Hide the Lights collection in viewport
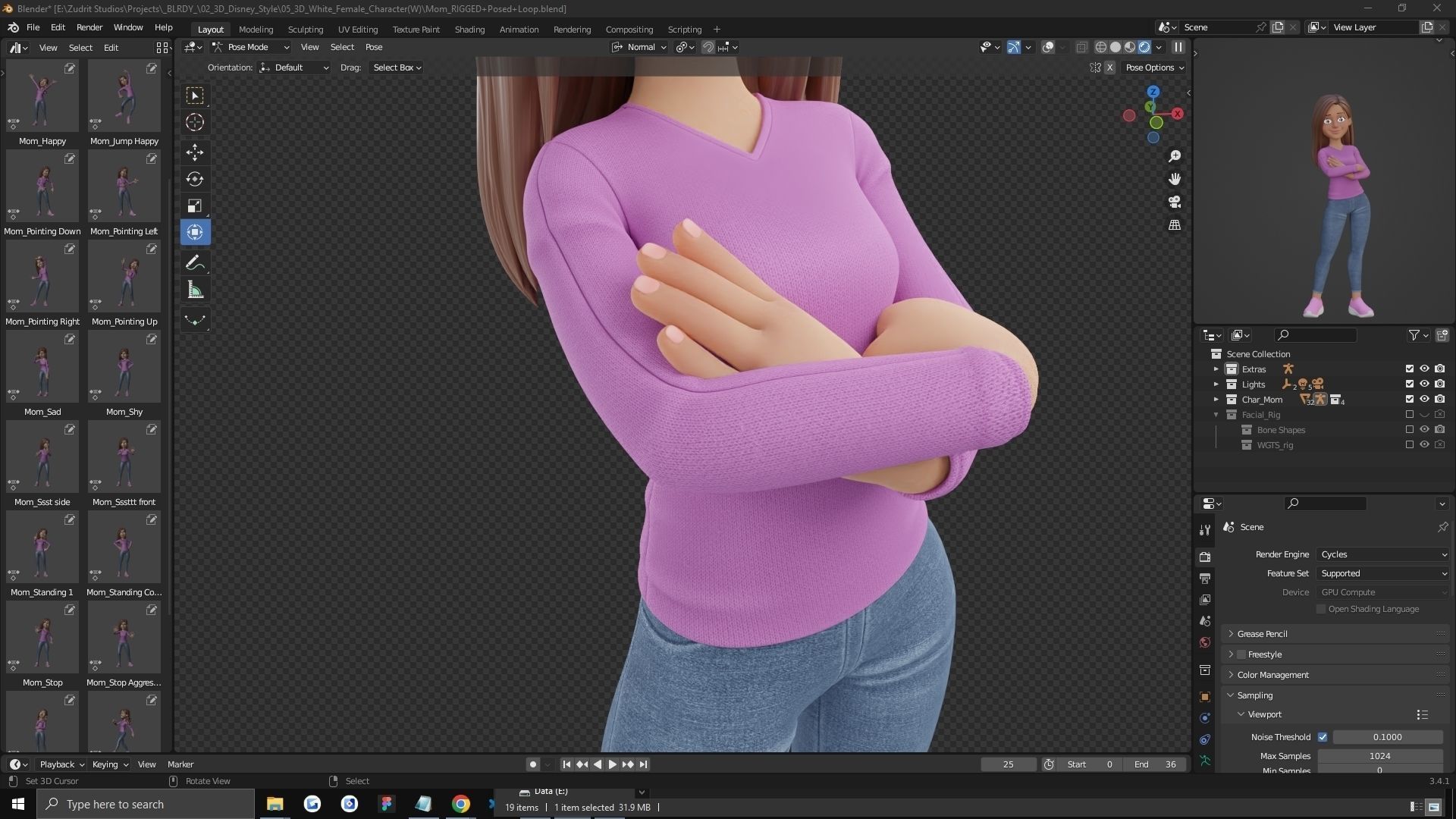Screen dimensions: 1456x819 [x=1424, y=384]
